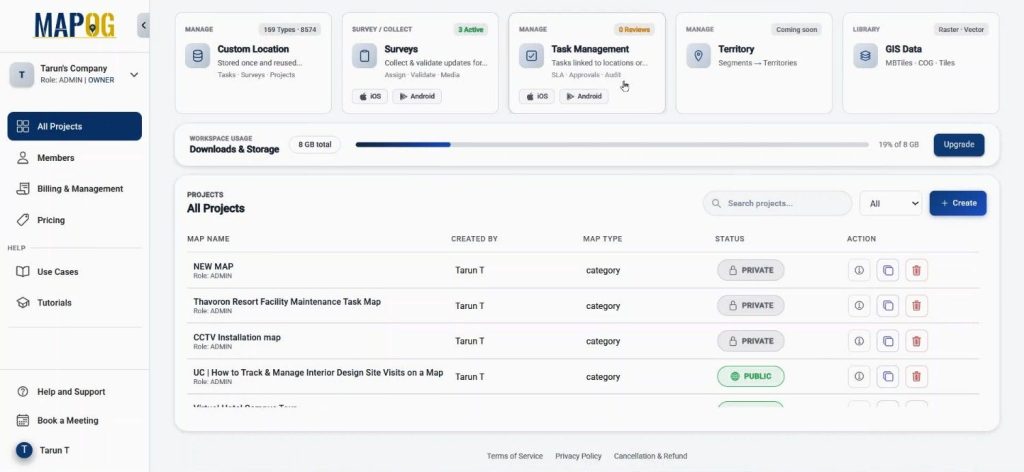Image resolution: width=1024 pixels, height=472 pixels.
Task: Click the PRIVATE status of CCTV Installation map
Action: [x=751, y=341]
